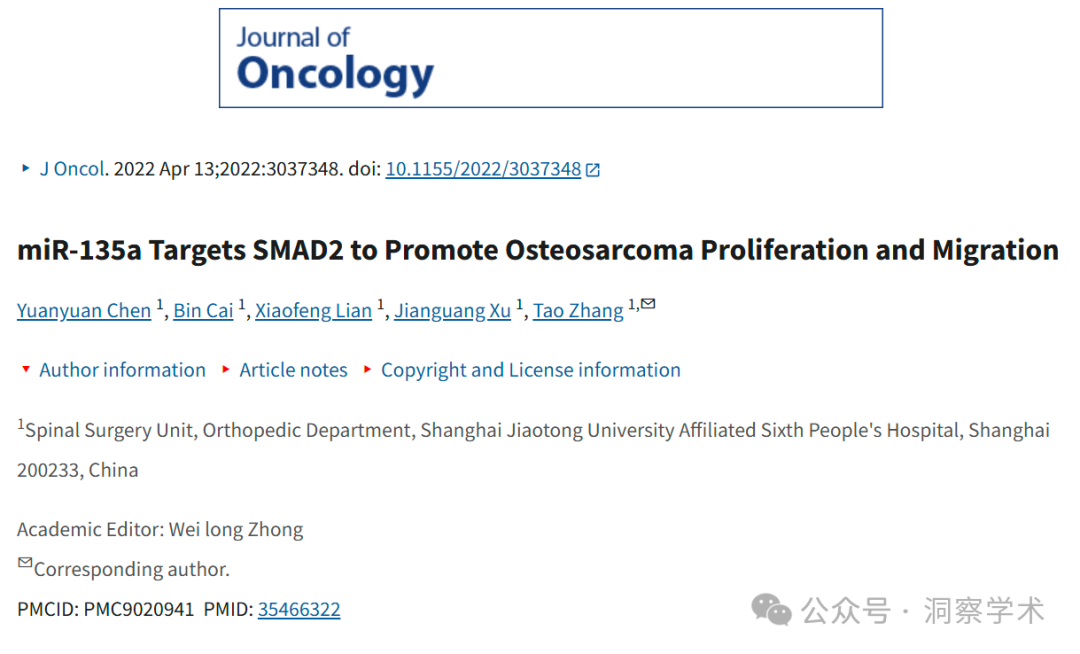Click the article title about miR-135a
The image size is (1080, 654).
point(538,250)
